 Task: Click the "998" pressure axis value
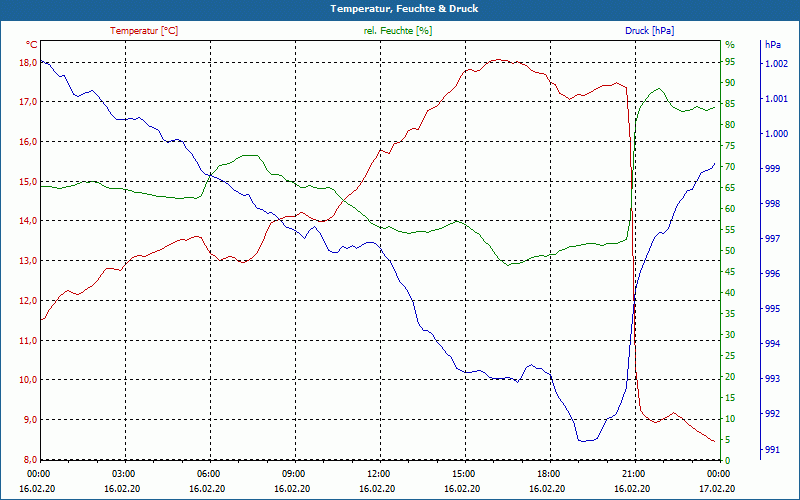(772, 204)
